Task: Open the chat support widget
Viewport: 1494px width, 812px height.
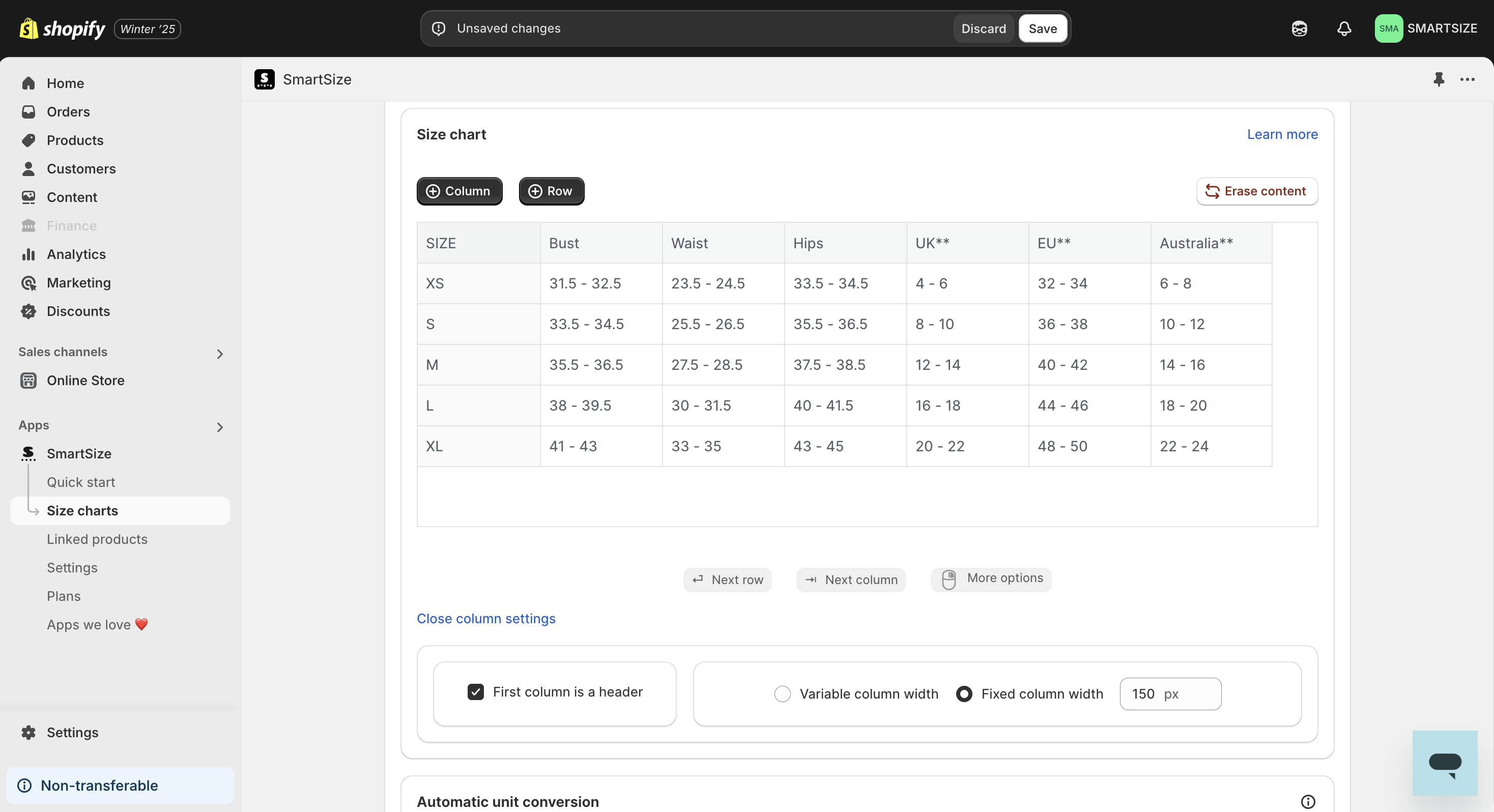Action: [1445, 763]
